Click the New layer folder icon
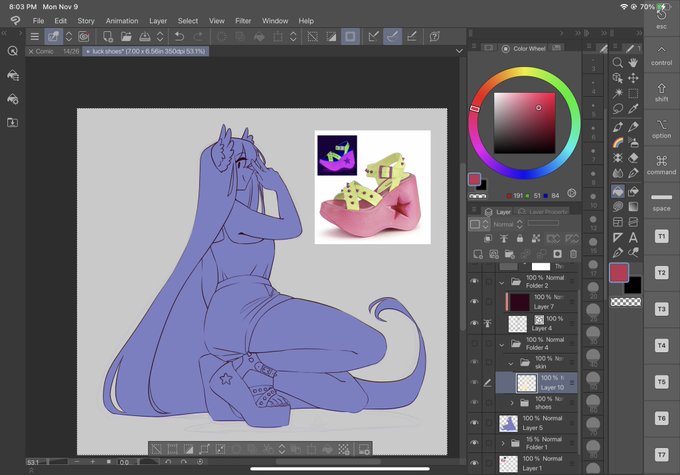Viewport: 680px width, 475px height. click(510, 254)
